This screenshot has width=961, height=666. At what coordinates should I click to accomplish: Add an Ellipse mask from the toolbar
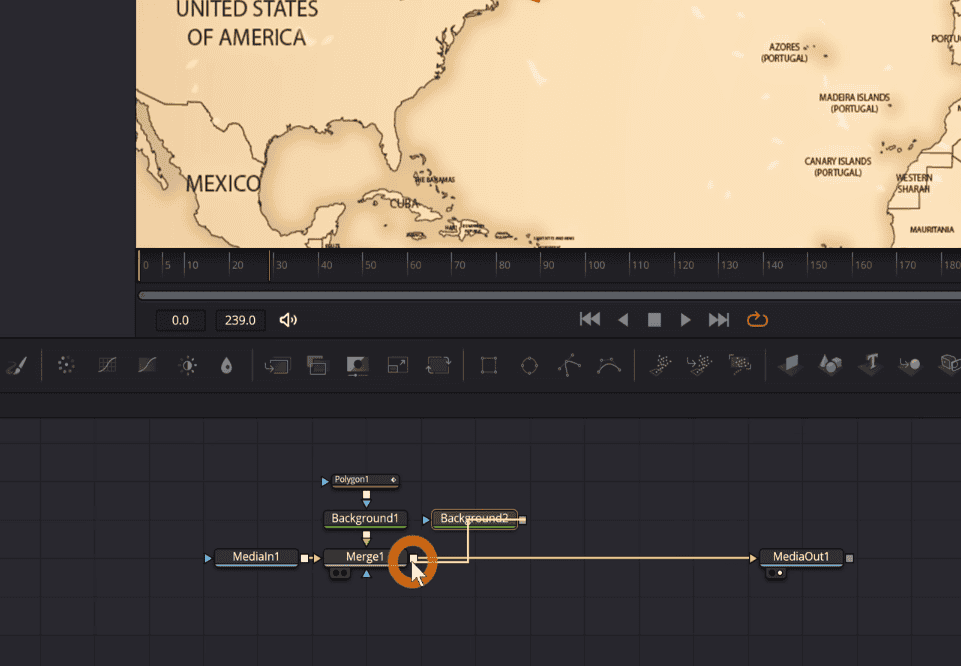point(529,366)
